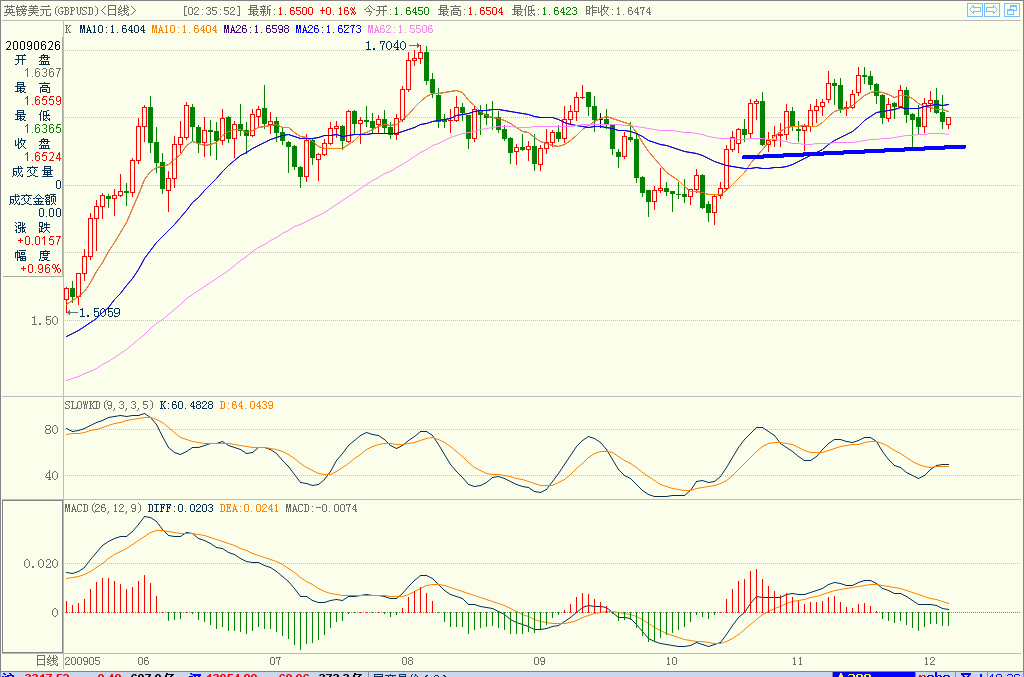
Task: Click header low value 最低:1.6423
Action: (545, 11)
